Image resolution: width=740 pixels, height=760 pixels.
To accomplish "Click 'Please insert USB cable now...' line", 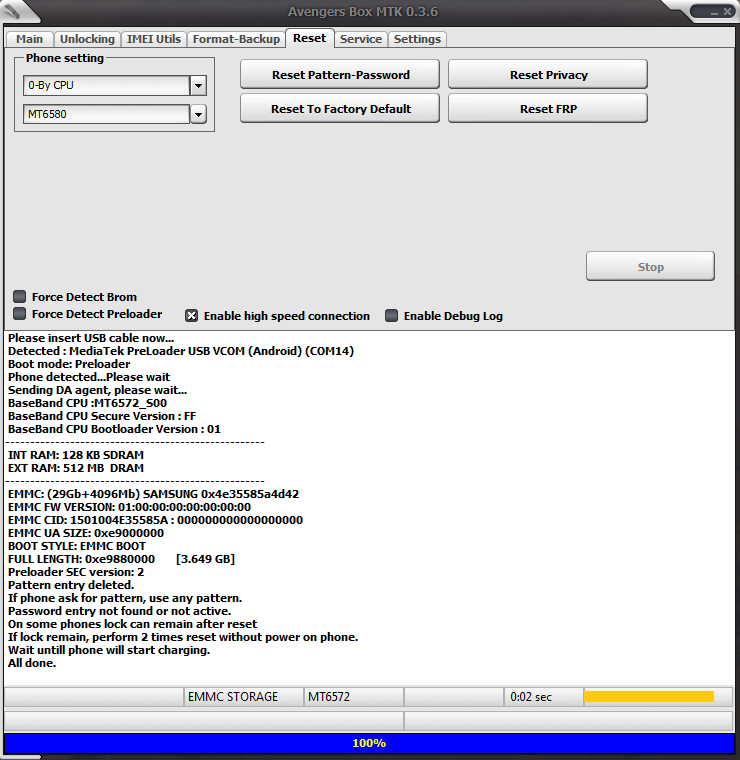I will coord(91,338).
